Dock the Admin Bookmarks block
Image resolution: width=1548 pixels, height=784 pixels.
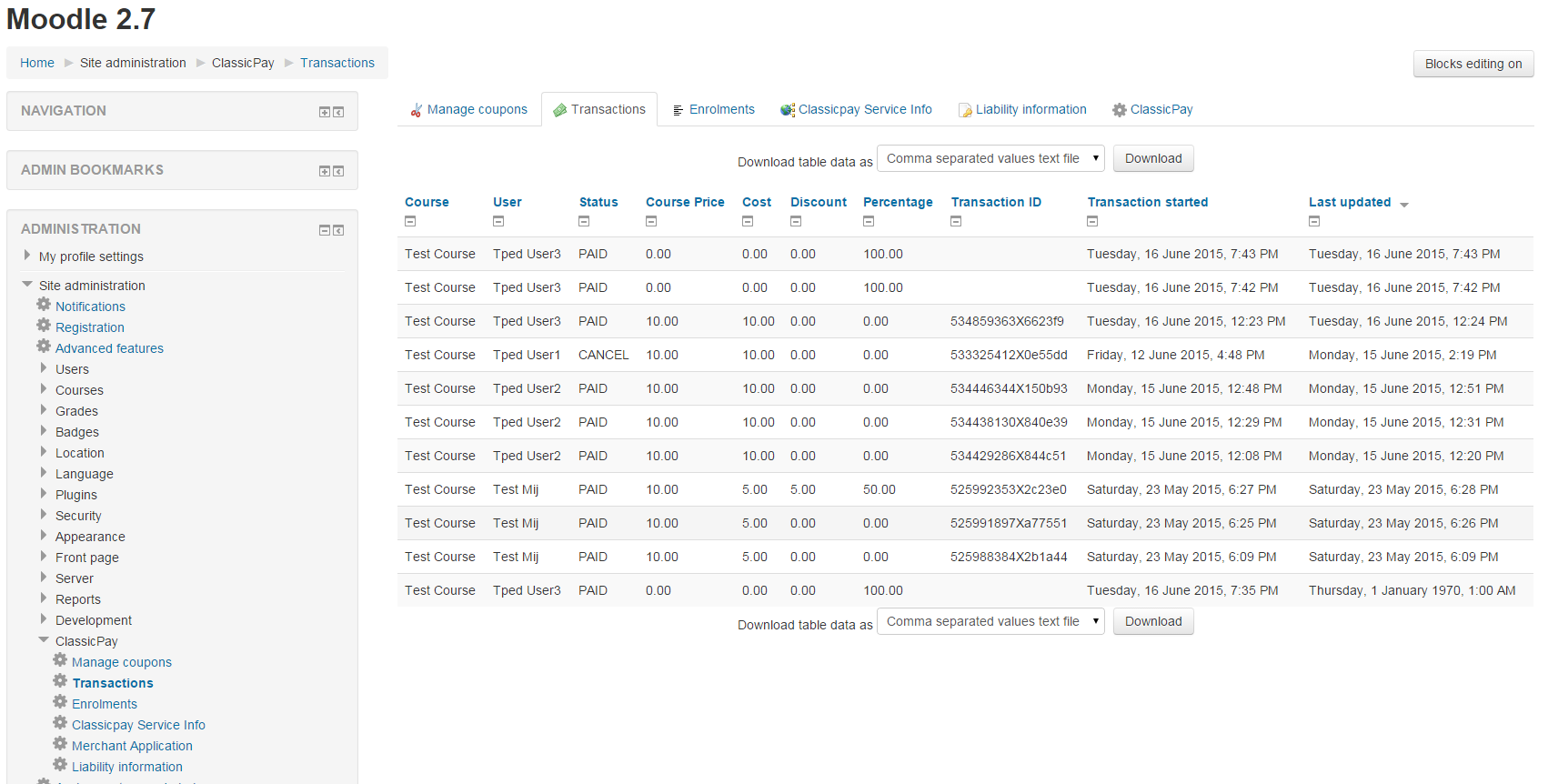click(x=338, y=171)
